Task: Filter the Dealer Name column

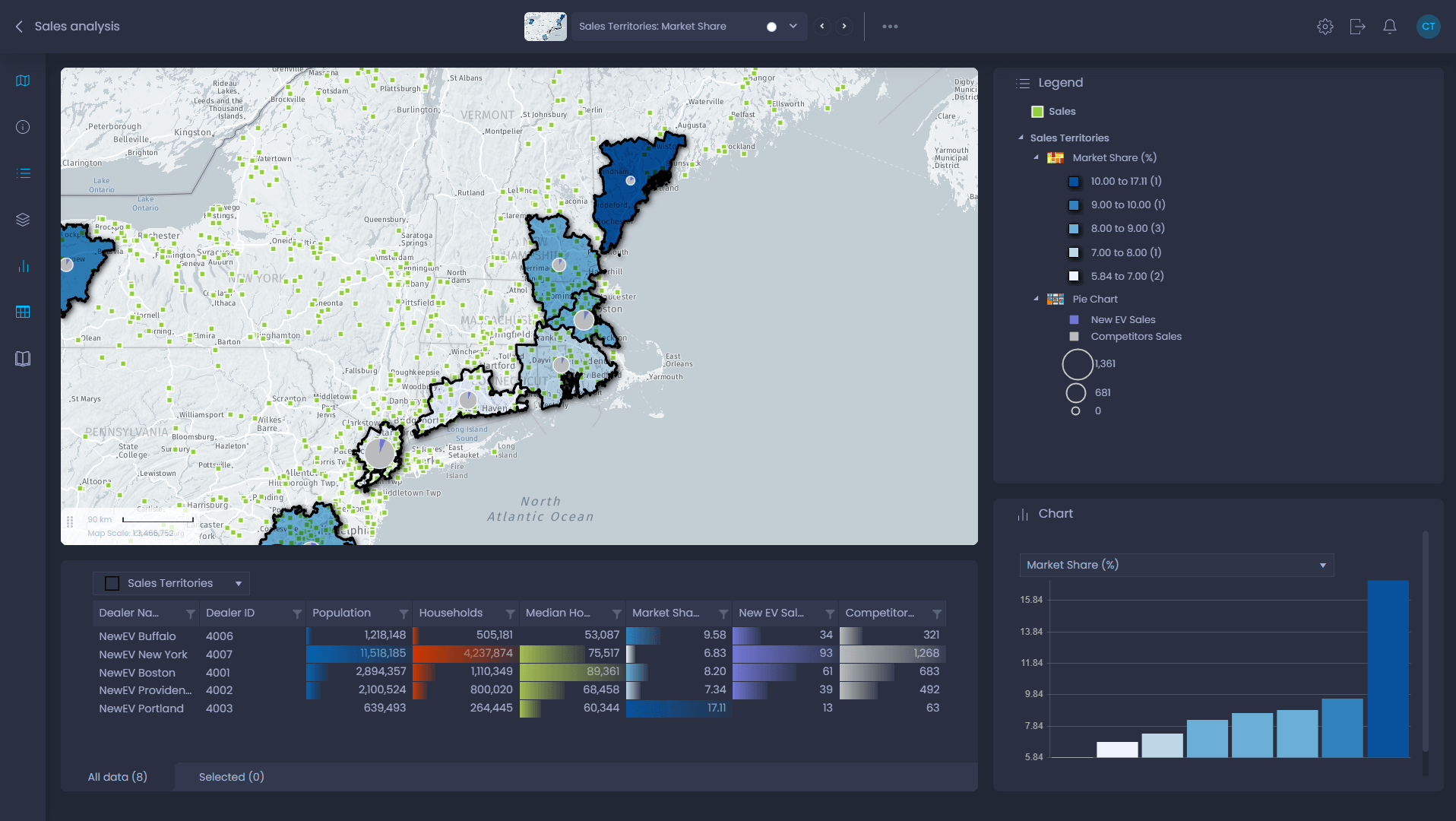Action: click(x=191, y=613)
